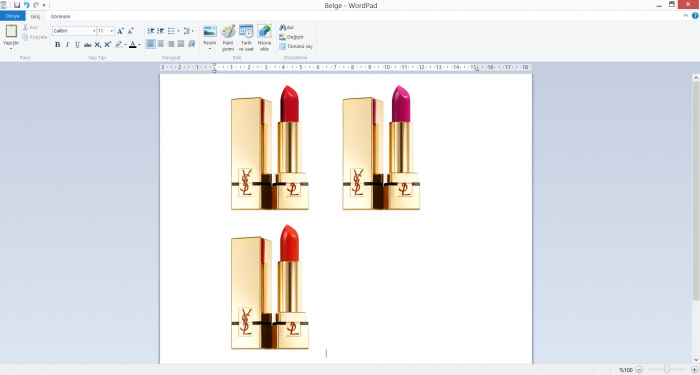
Task: Toggle superscript formatting
Action: tap(108, 44)
